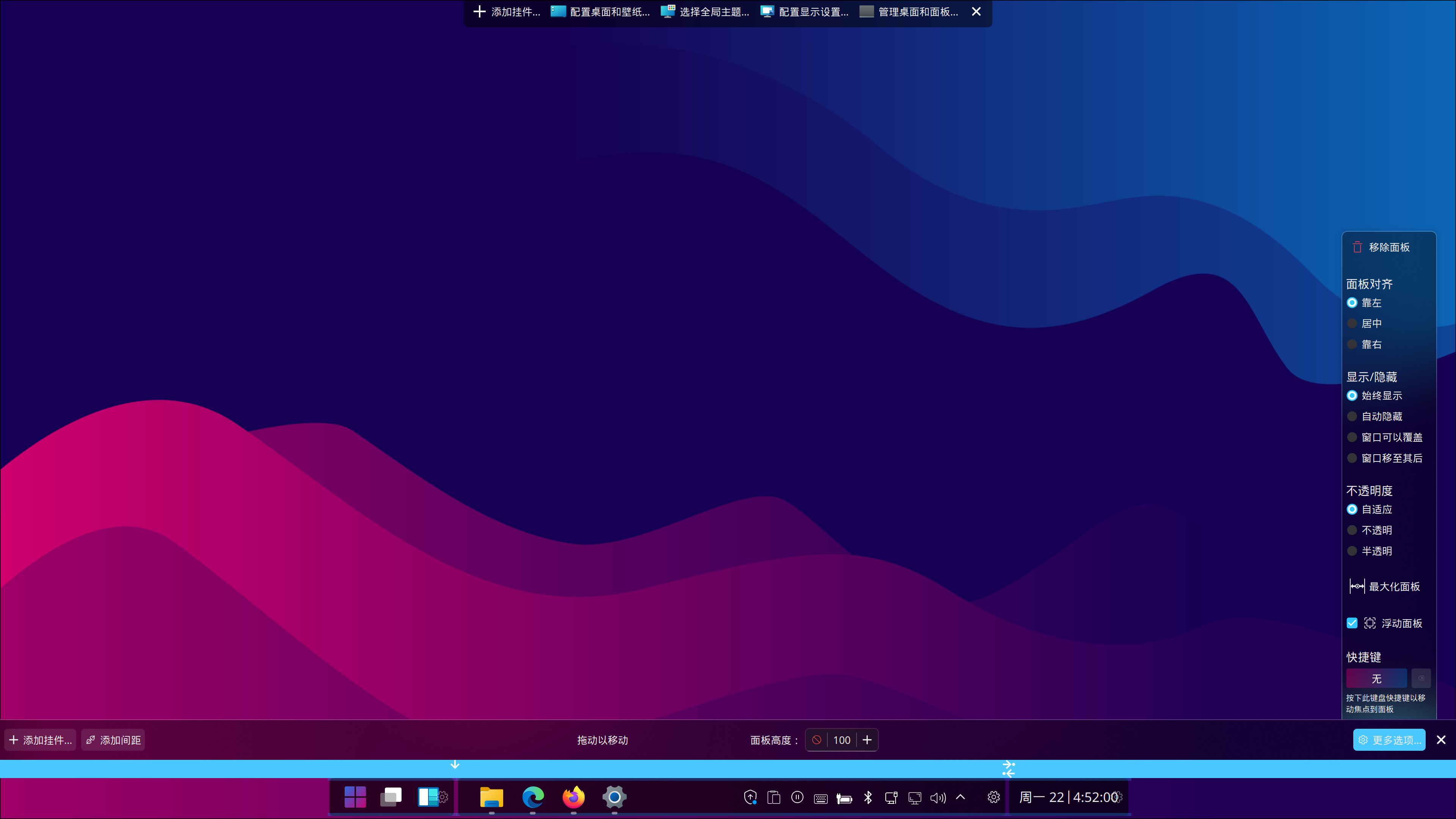Open the software updates shield tray icon
The height and width of the screenshot is (819, 1456).
point(750,797)
